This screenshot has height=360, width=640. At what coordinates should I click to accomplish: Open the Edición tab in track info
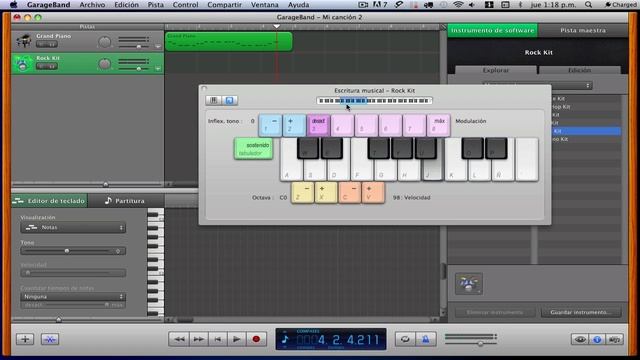[580, 70]
